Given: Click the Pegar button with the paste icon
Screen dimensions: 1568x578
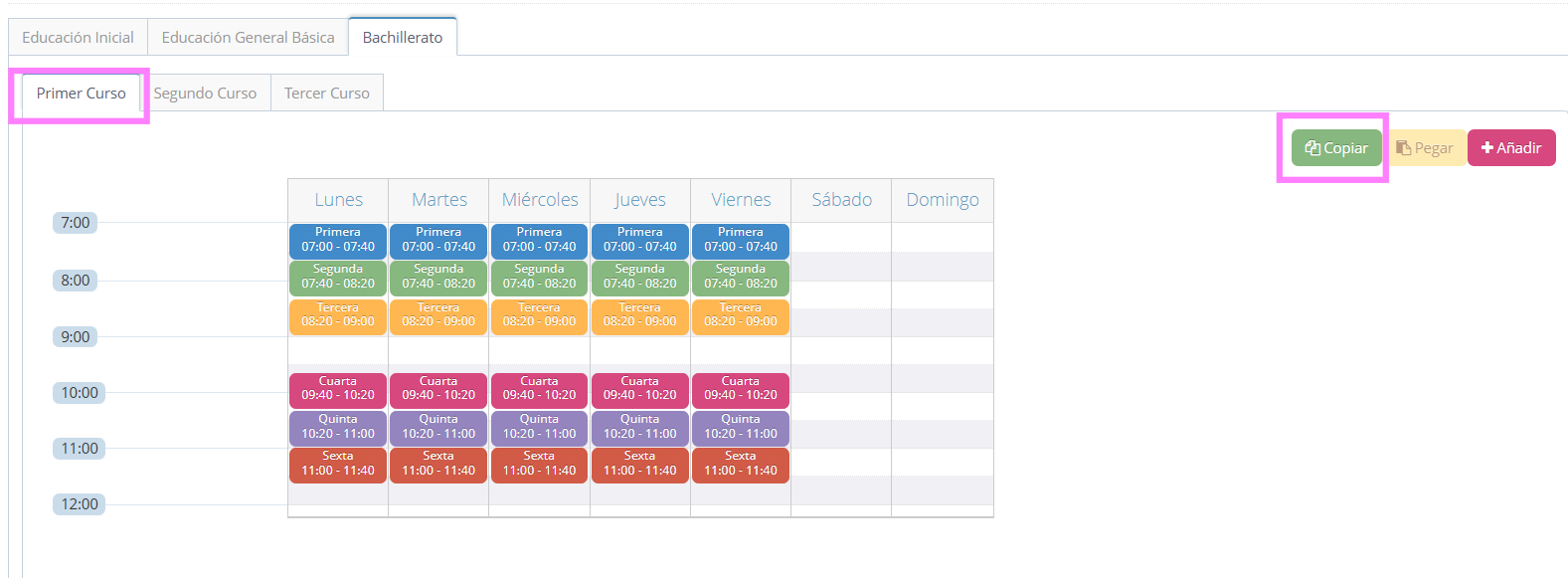Looking at the screenshot, I should click(1425, 148).
